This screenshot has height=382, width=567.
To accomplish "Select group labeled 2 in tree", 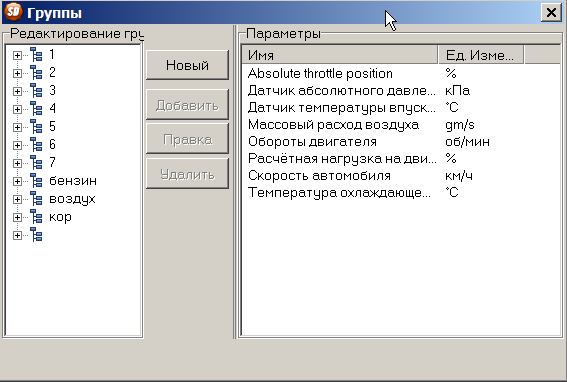I will 52,72.
